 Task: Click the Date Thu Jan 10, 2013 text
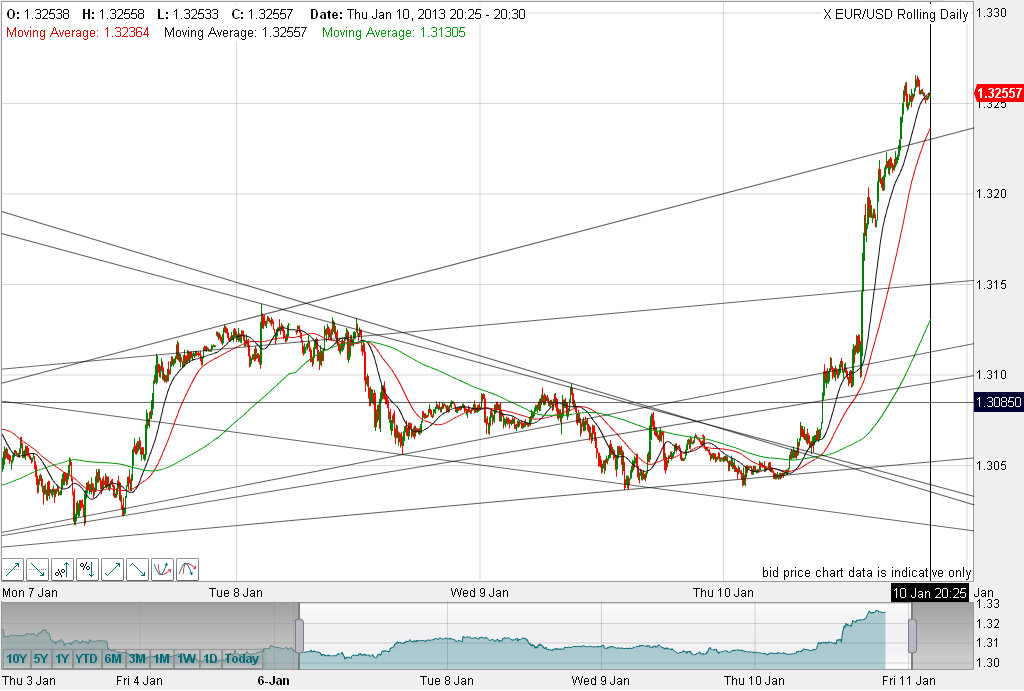[418, 14]
